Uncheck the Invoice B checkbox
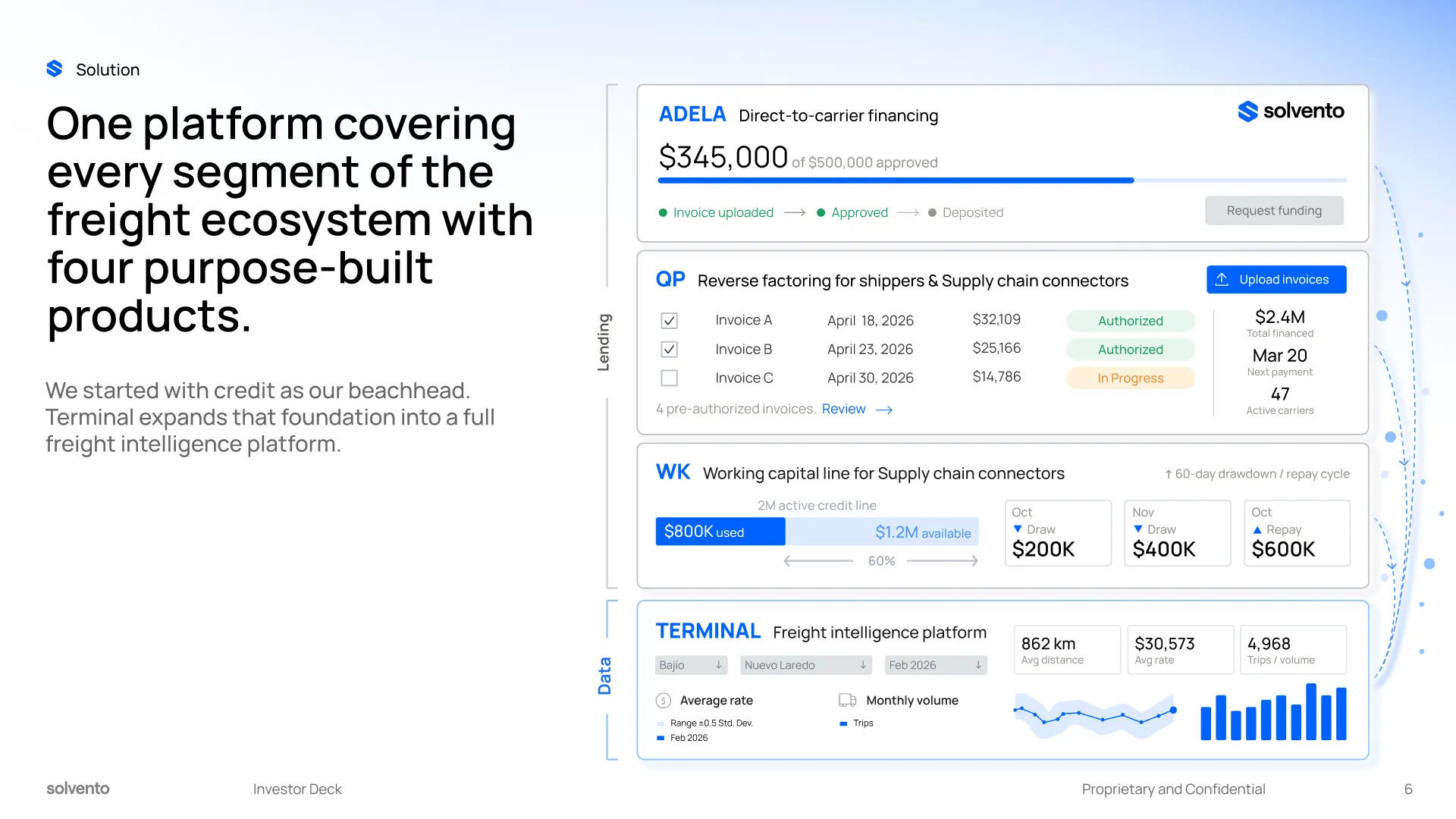Image resolution: width=1456 pixels, height=819 pixels. [x=669, y=350]
